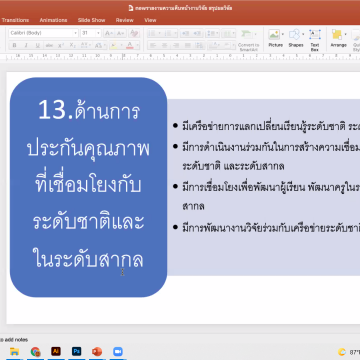Click the Increase Font Size icon
The height and width of the screenshot is (360, 360).
(x=108, y=33)
